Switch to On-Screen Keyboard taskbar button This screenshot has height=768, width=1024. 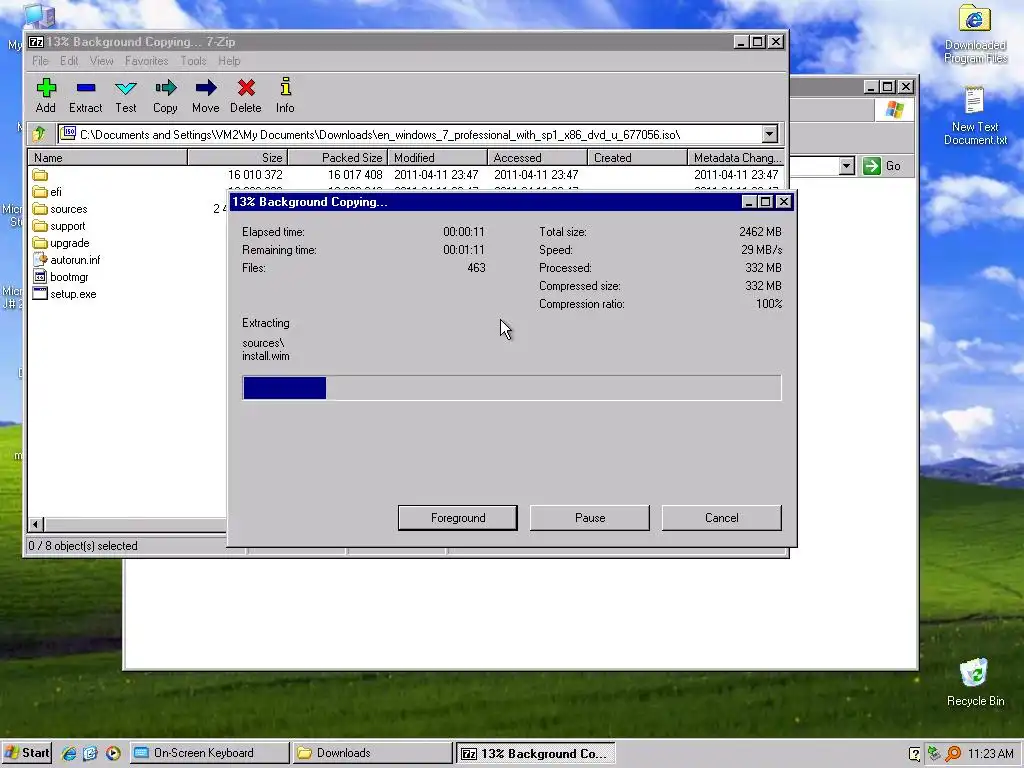(209, 753)
